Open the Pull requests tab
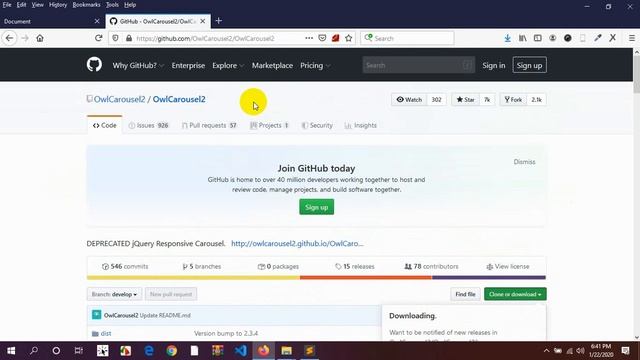Image resolution: width=640 pixels, height=360 pixels. 209,125
